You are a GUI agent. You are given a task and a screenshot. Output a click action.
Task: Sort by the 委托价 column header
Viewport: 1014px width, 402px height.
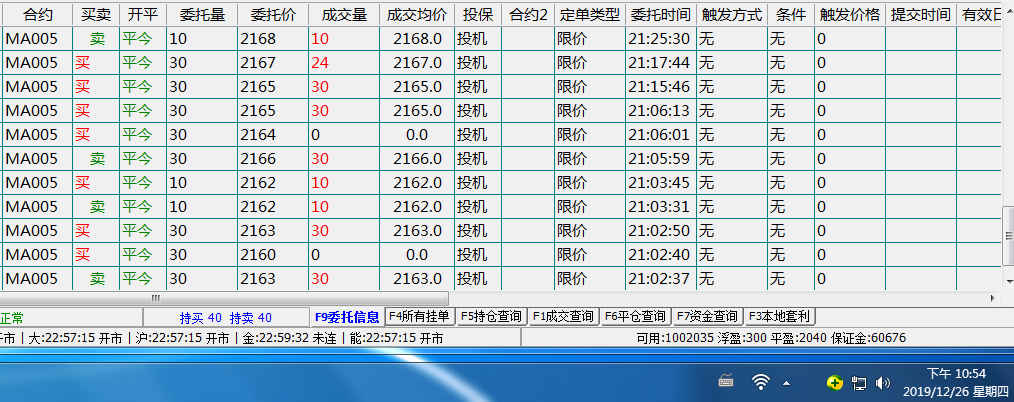[x=273, y=14]
